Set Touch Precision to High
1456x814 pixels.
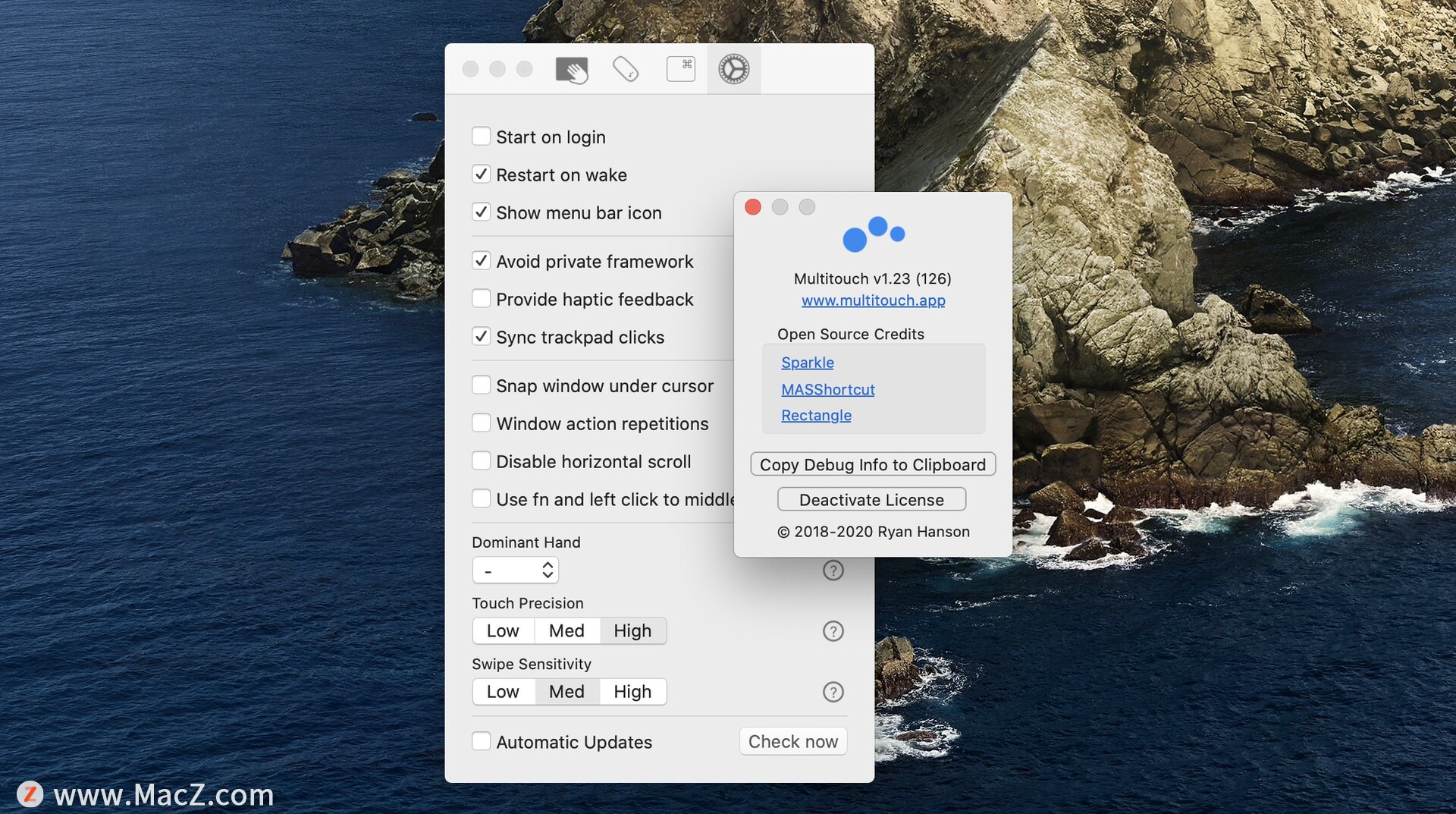(633, 631)
